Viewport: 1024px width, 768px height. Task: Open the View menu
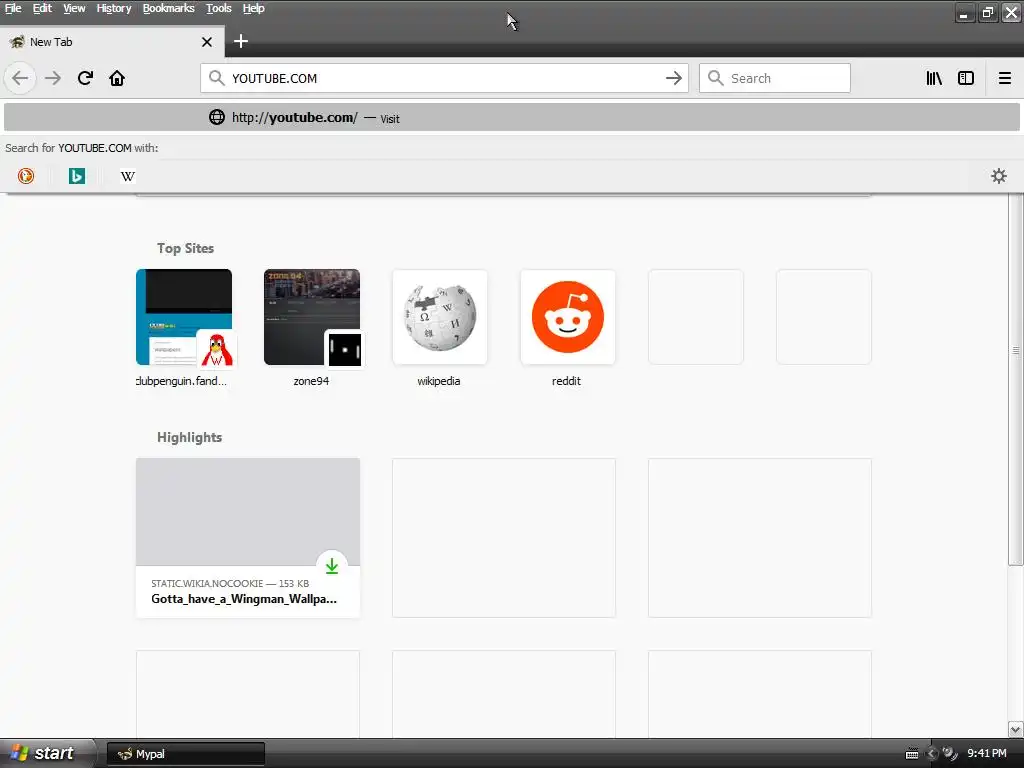[74, 8]
